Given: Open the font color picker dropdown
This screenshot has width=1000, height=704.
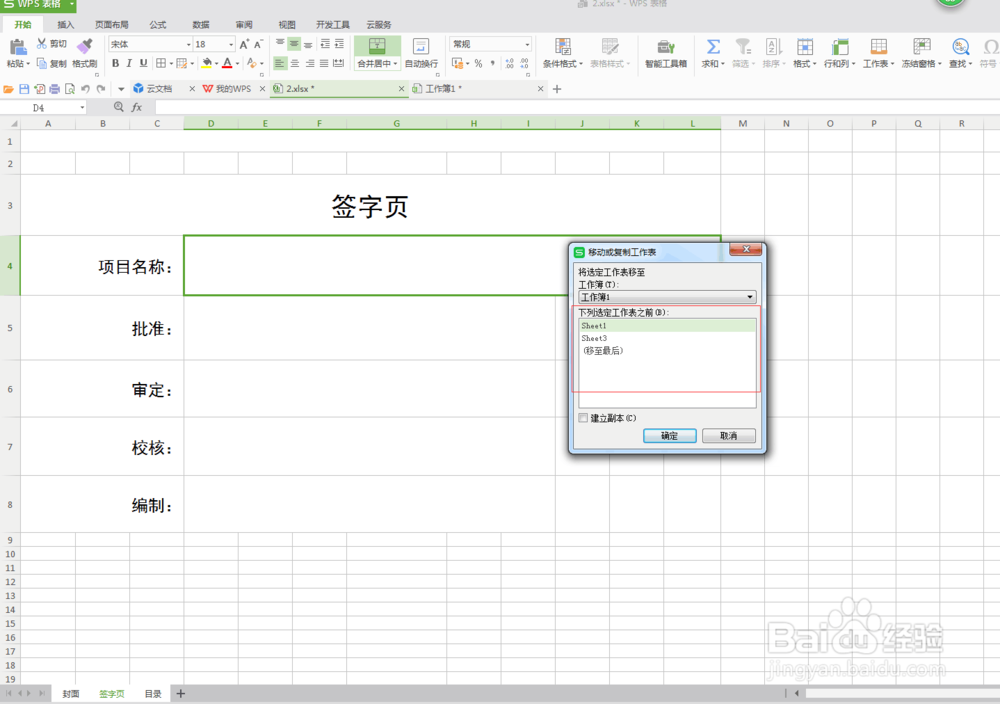Looking at the screenshot, I should point(237,63).
